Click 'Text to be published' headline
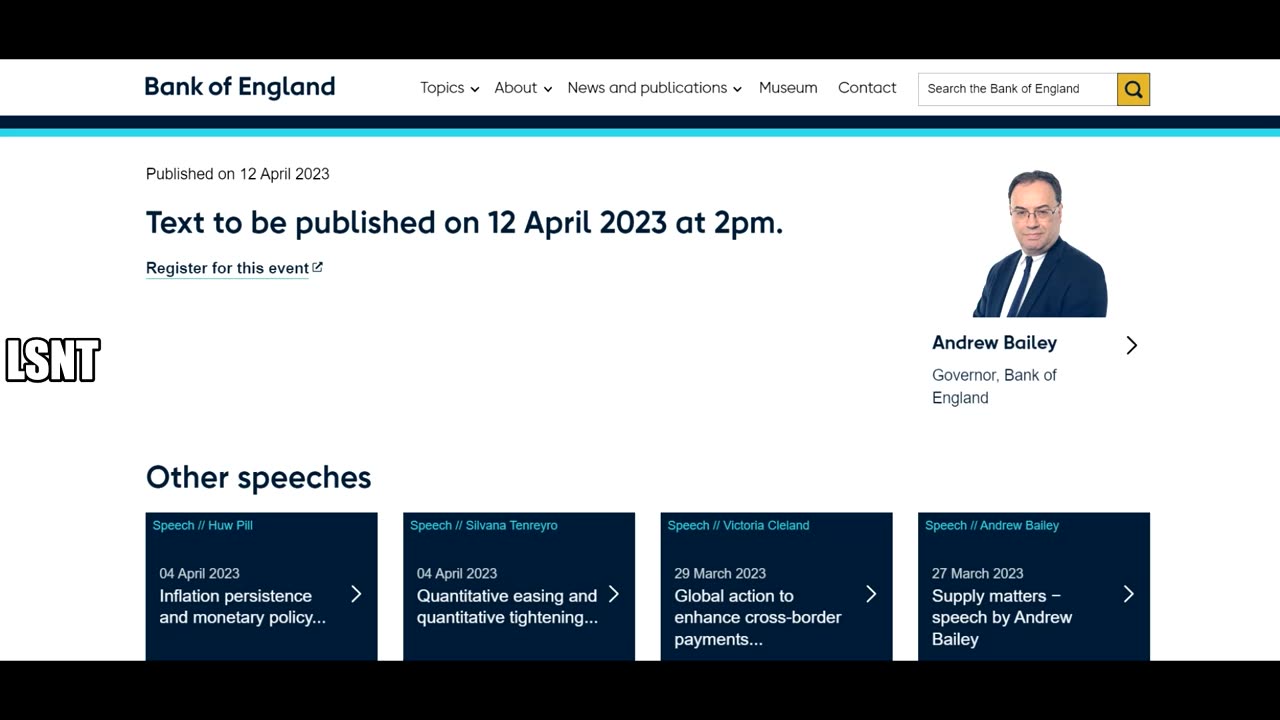The image size is (1280, 720). point(464,222)
